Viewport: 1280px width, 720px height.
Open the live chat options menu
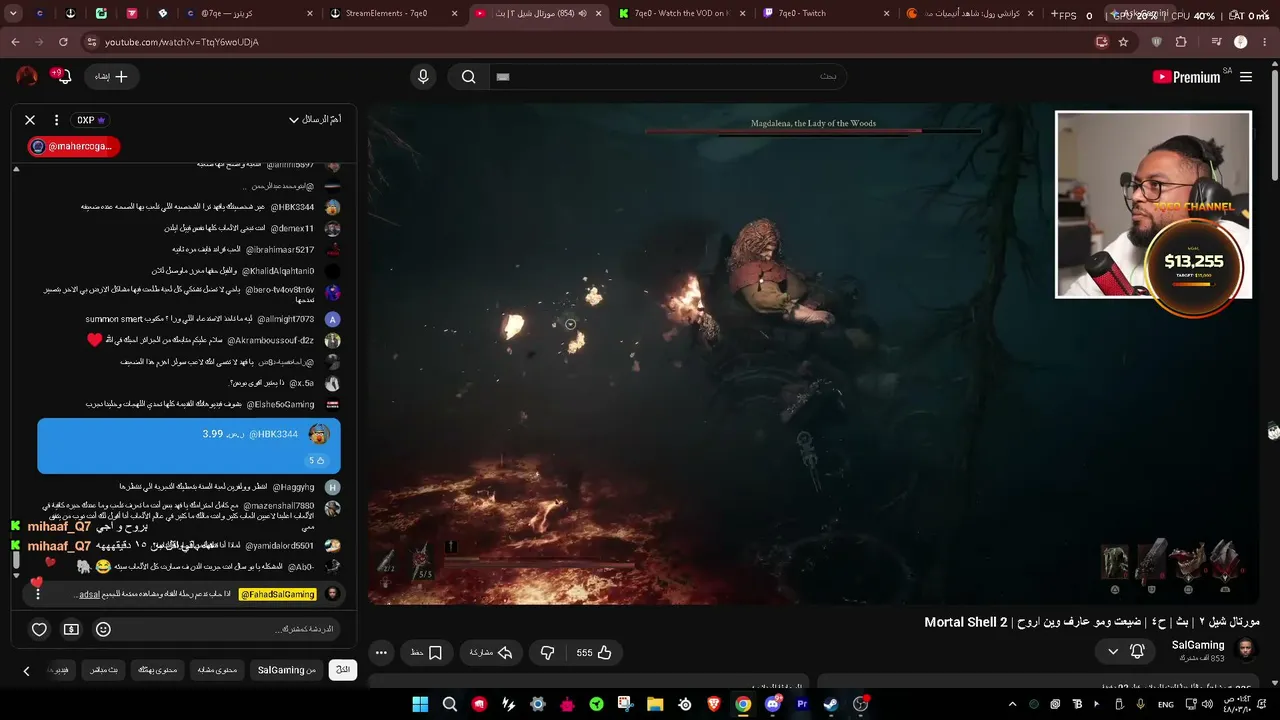[56, 120]
